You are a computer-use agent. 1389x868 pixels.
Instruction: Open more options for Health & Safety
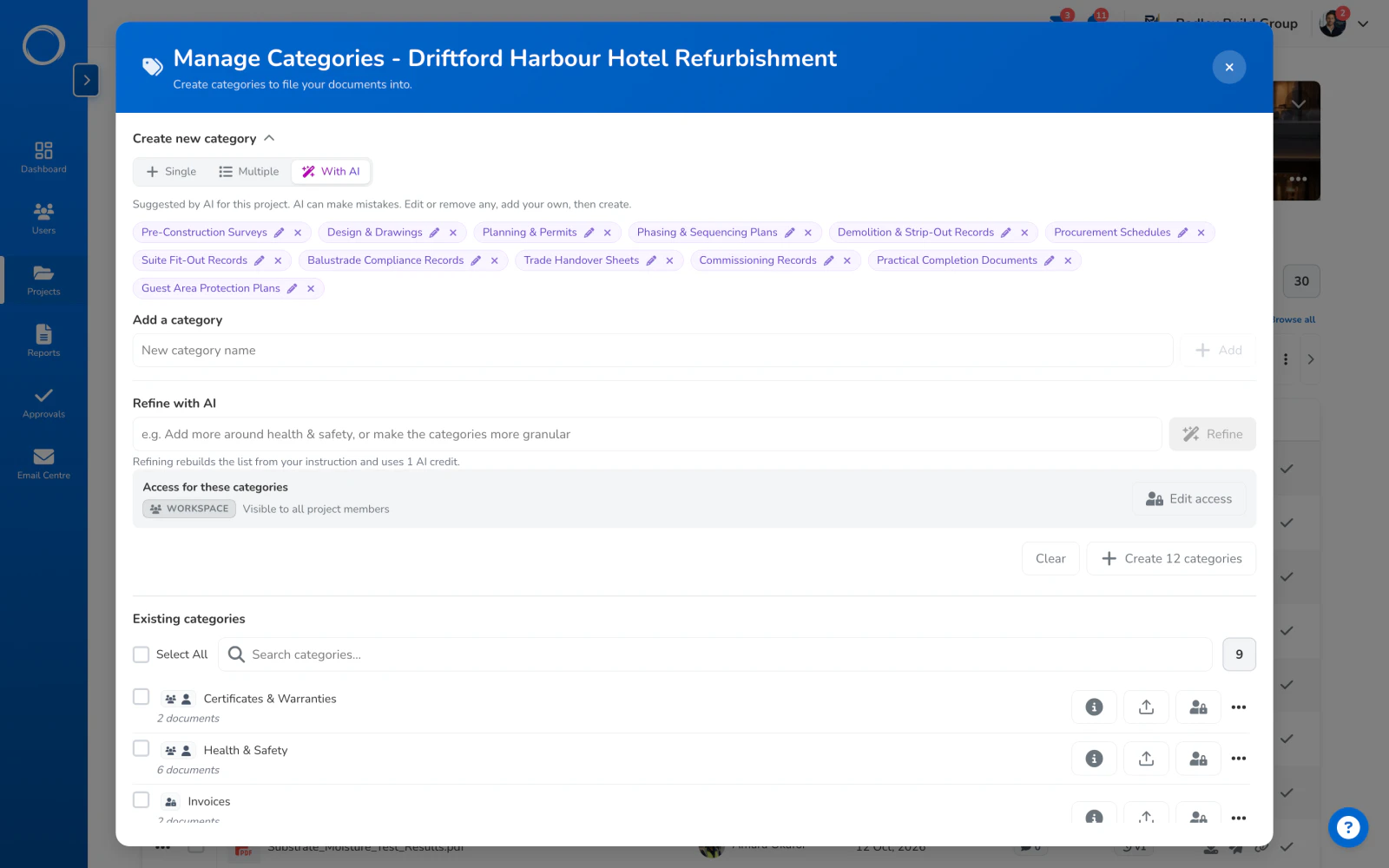coord(1239,759)
